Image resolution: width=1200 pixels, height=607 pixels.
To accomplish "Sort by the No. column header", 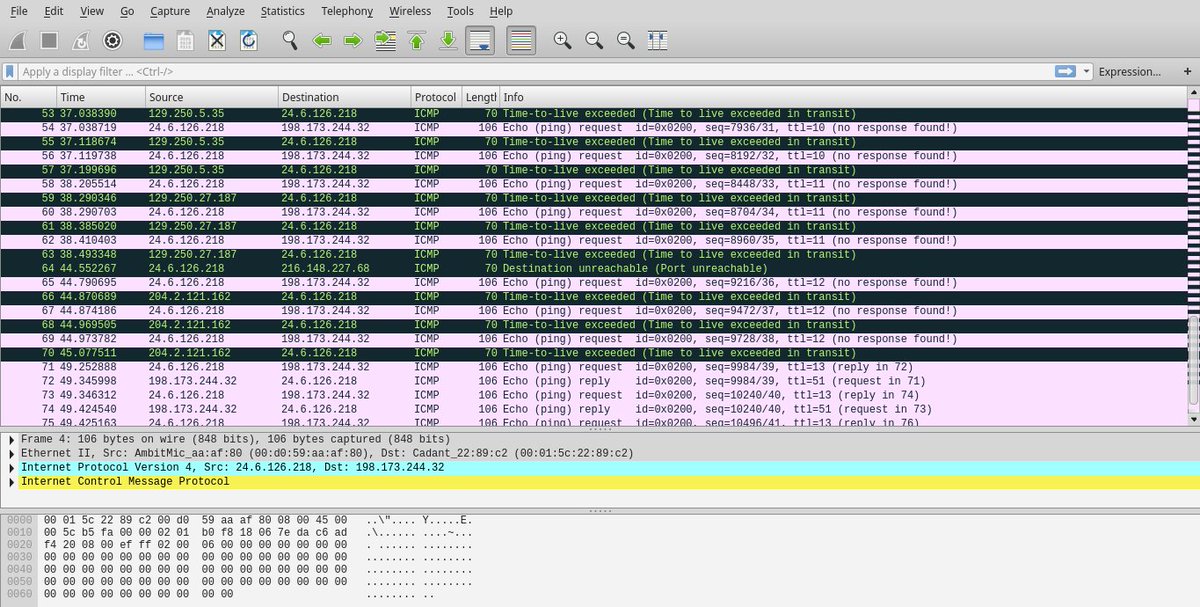I will pos(28,97).
